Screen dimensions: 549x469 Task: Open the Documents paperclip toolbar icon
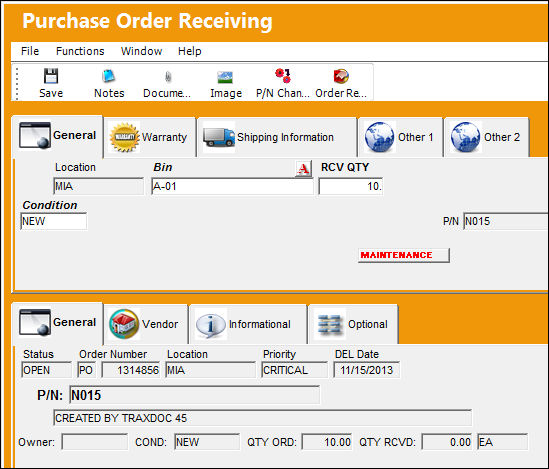point(168,76)
